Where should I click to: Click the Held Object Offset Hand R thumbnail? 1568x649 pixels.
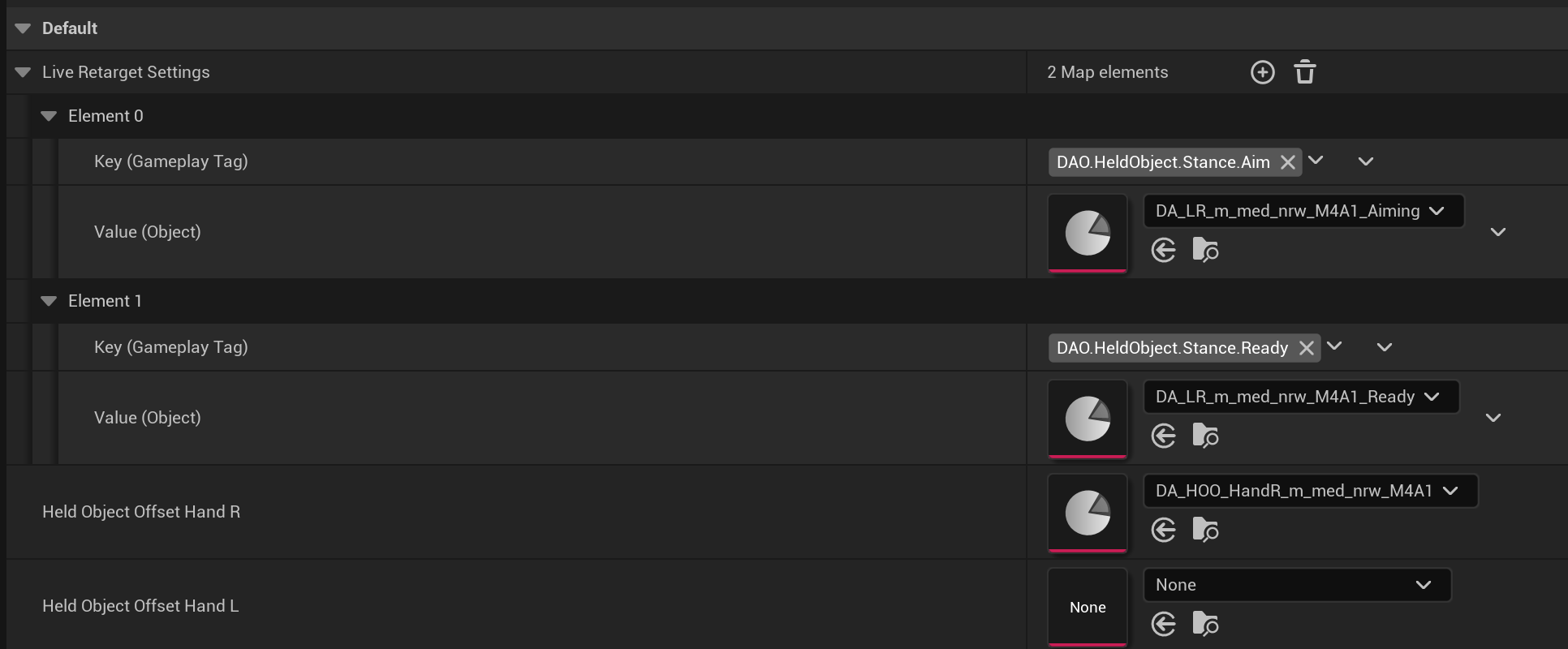(x=1088, y=513)
